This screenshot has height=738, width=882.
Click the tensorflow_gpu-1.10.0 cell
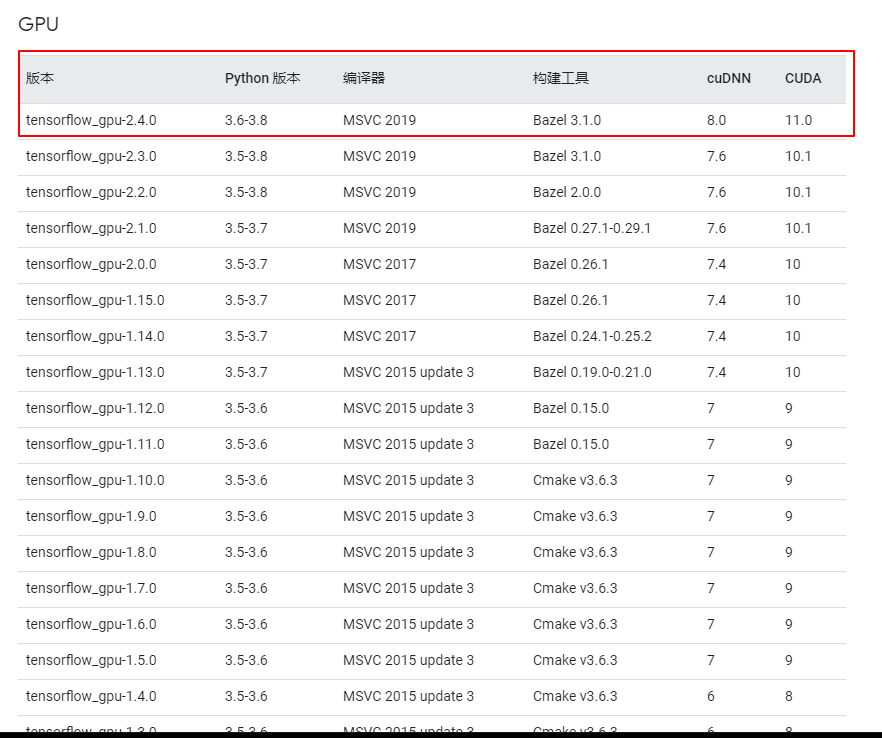point(95,480)
